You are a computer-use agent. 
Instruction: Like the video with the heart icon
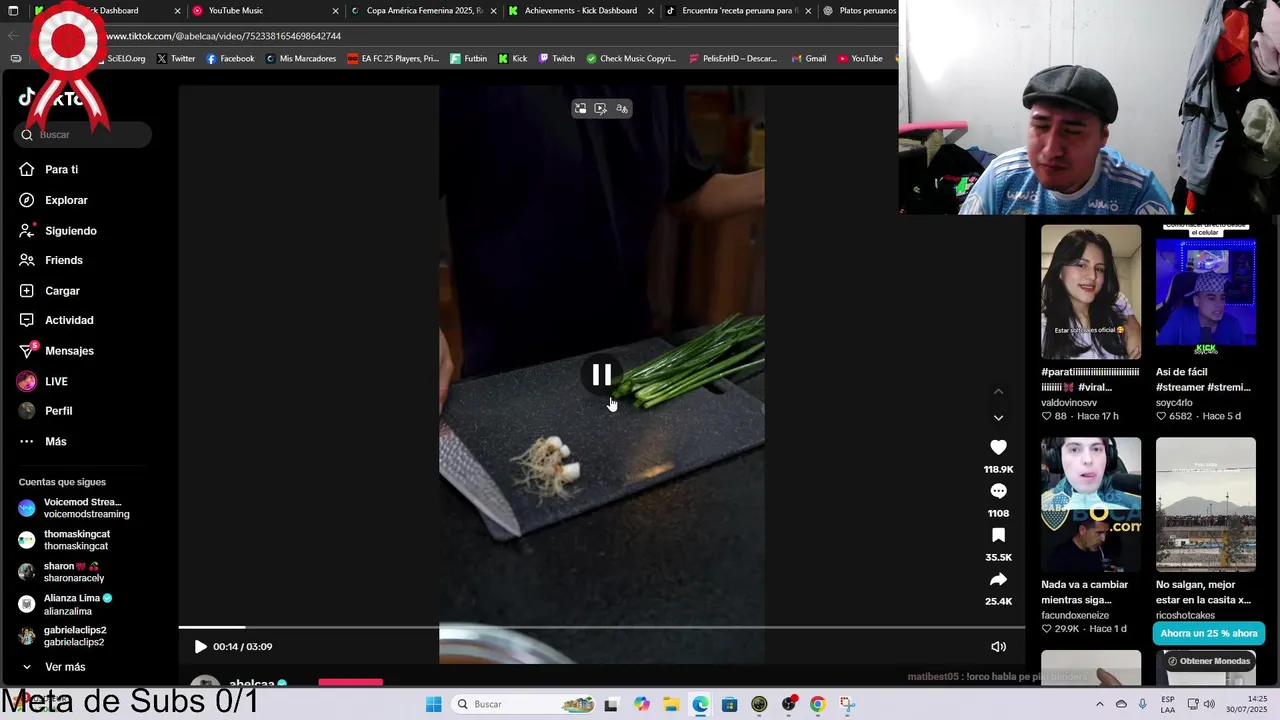(x=998, y=447)
